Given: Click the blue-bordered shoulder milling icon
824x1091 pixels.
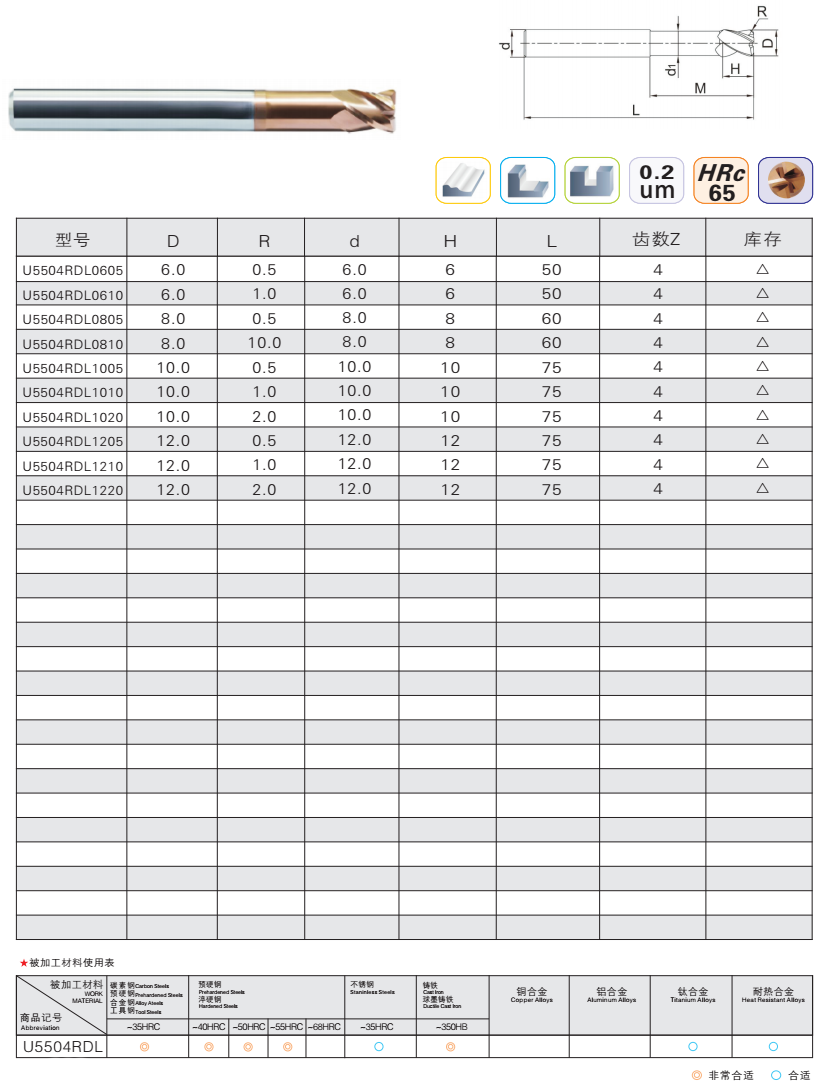Looking at the screenshot, I should (x=527, y=181).
